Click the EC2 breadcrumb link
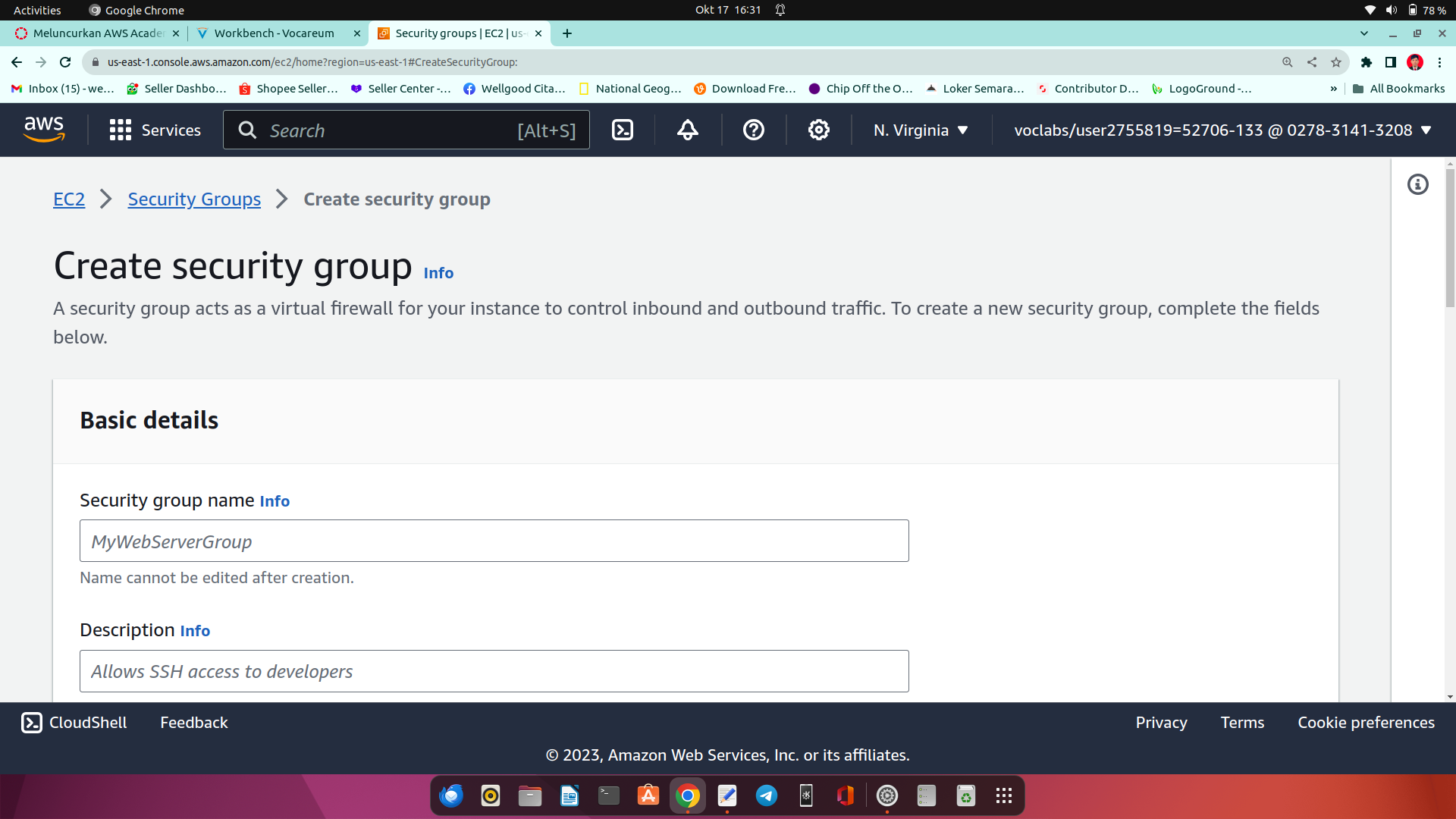 (69, 199)
